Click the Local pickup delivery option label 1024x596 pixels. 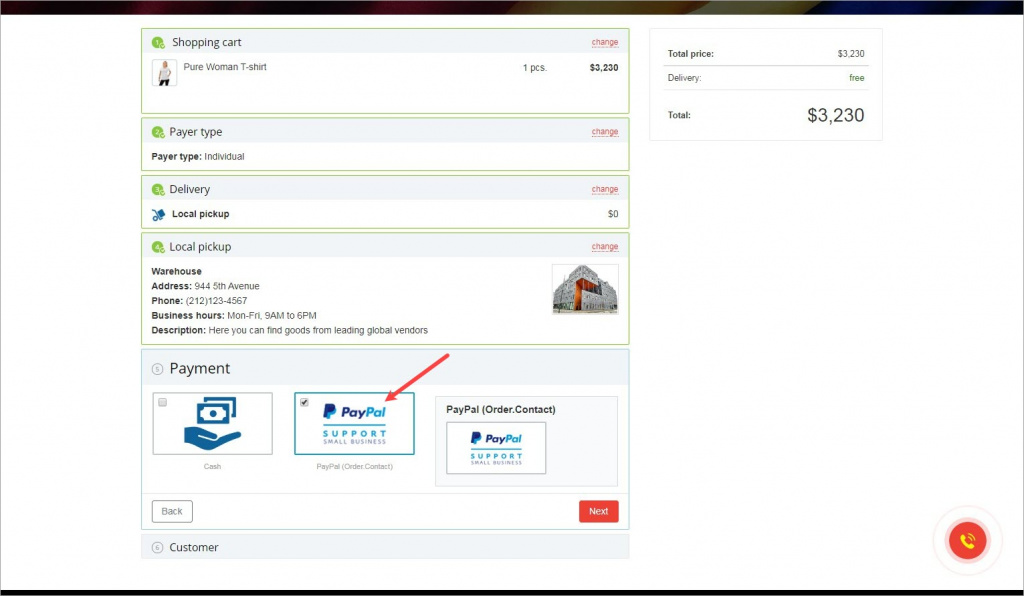click(200, 214)
